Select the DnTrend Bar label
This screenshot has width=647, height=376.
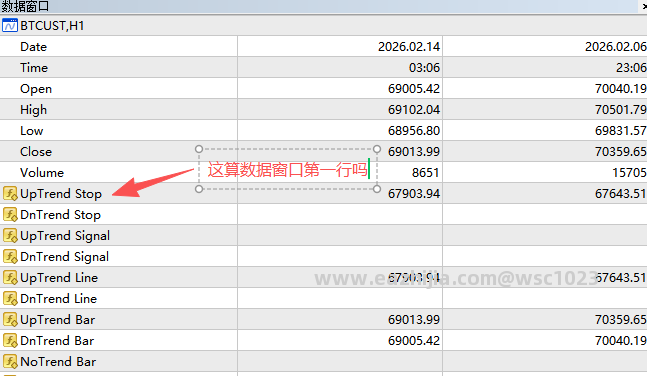coord(57,341)
